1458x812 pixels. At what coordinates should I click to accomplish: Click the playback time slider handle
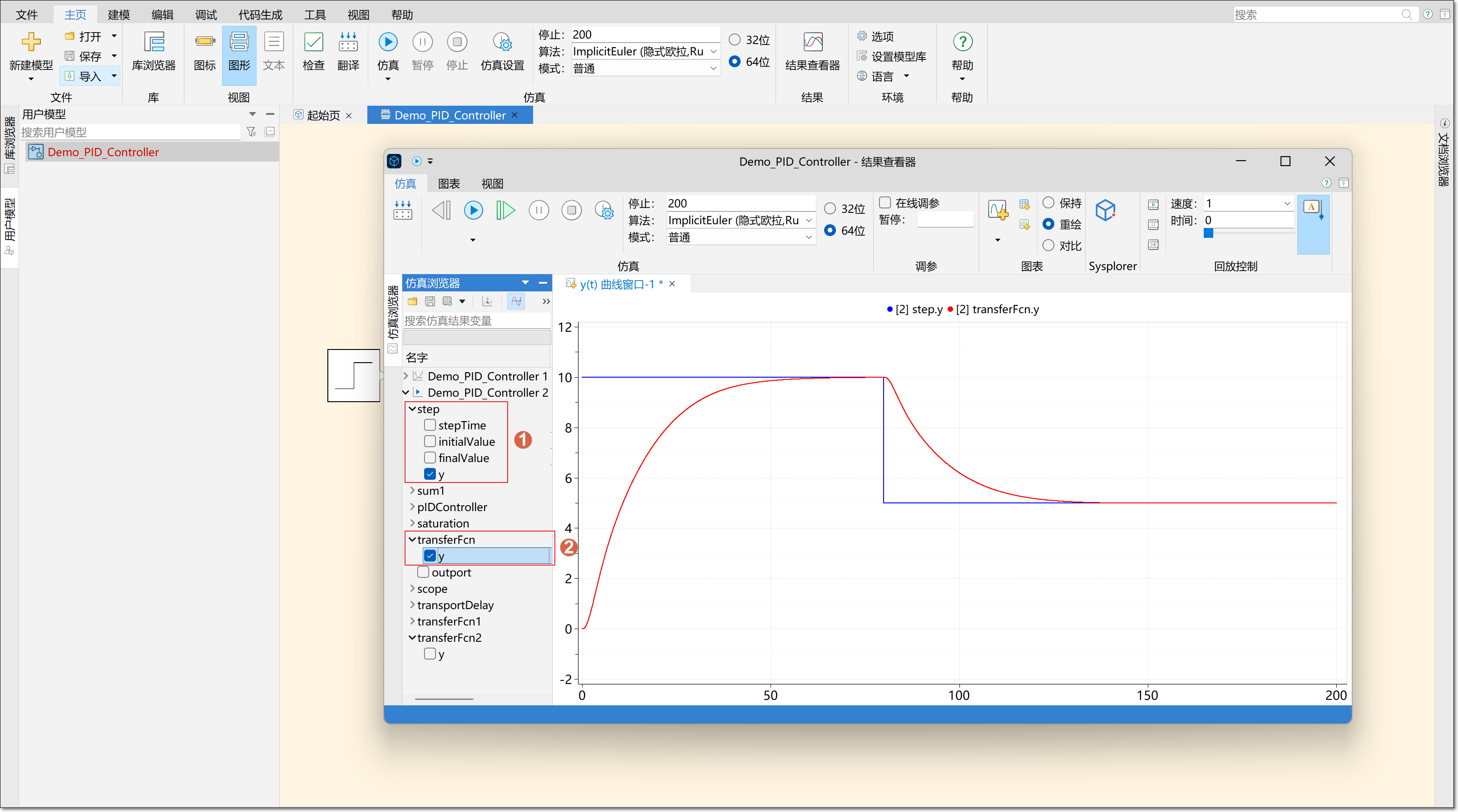(1208, 233)
